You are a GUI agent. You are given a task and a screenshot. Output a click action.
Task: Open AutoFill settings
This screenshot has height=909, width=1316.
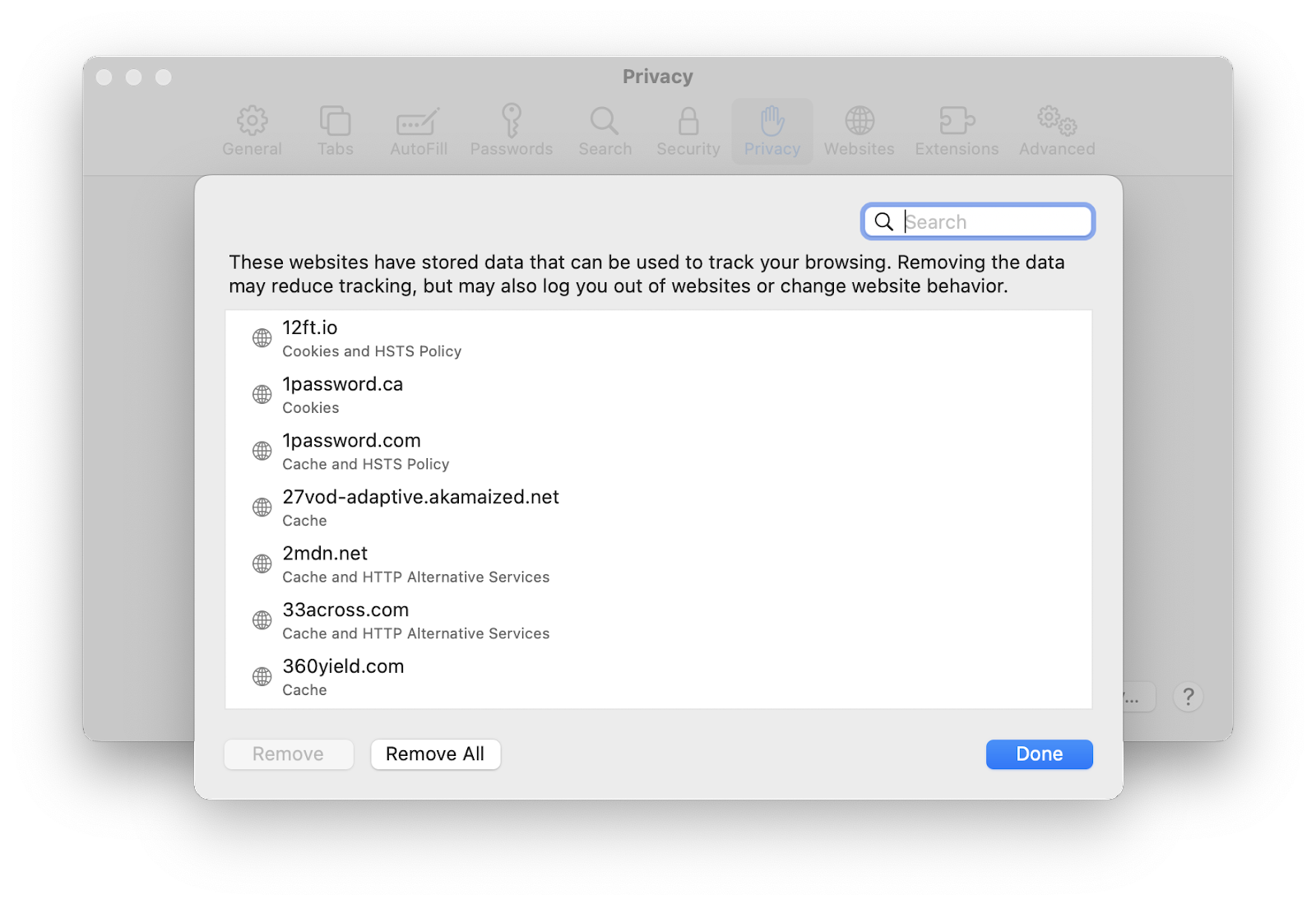click(418, 130)
